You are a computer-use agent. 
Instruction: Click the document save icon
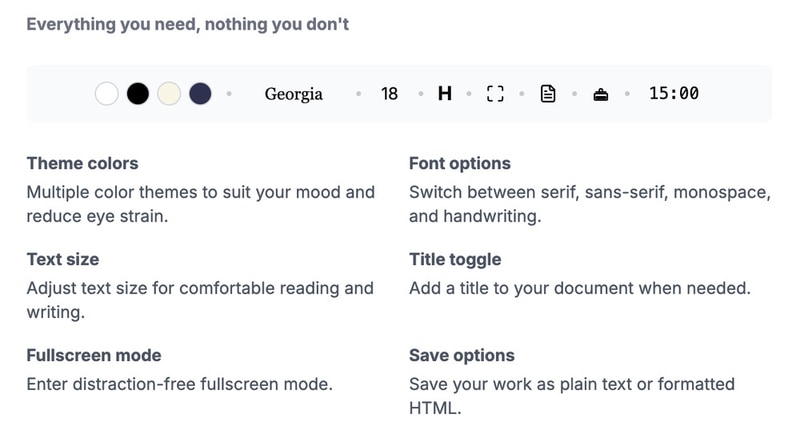548,94
